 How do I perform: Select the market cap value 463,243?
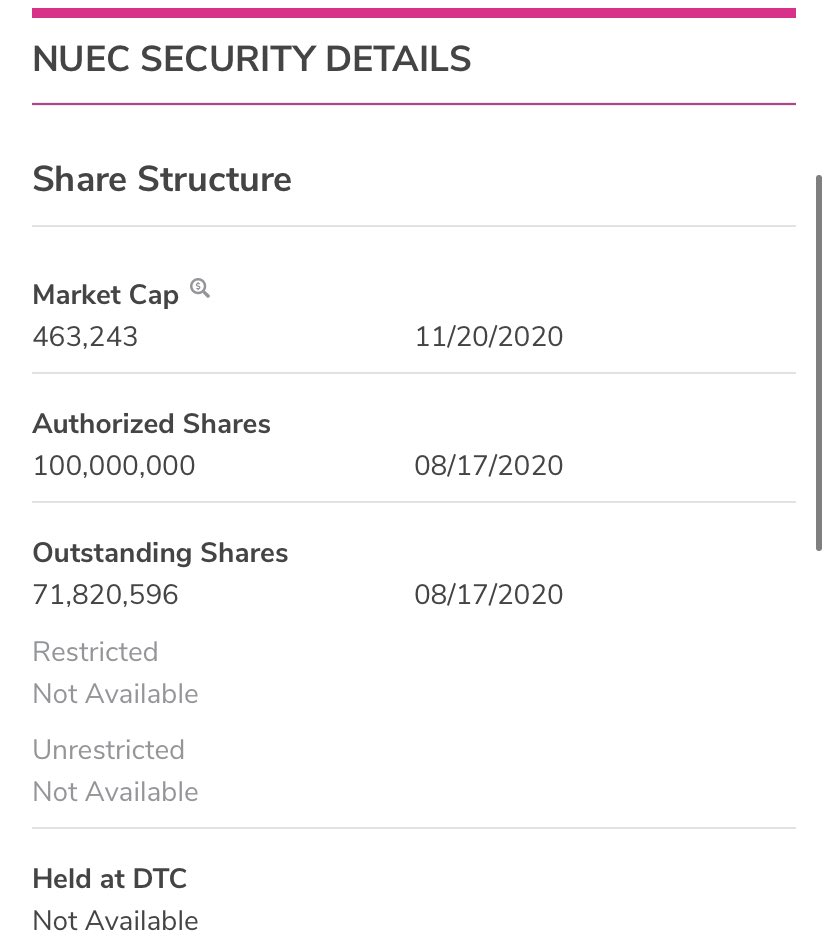coord(86,337)
